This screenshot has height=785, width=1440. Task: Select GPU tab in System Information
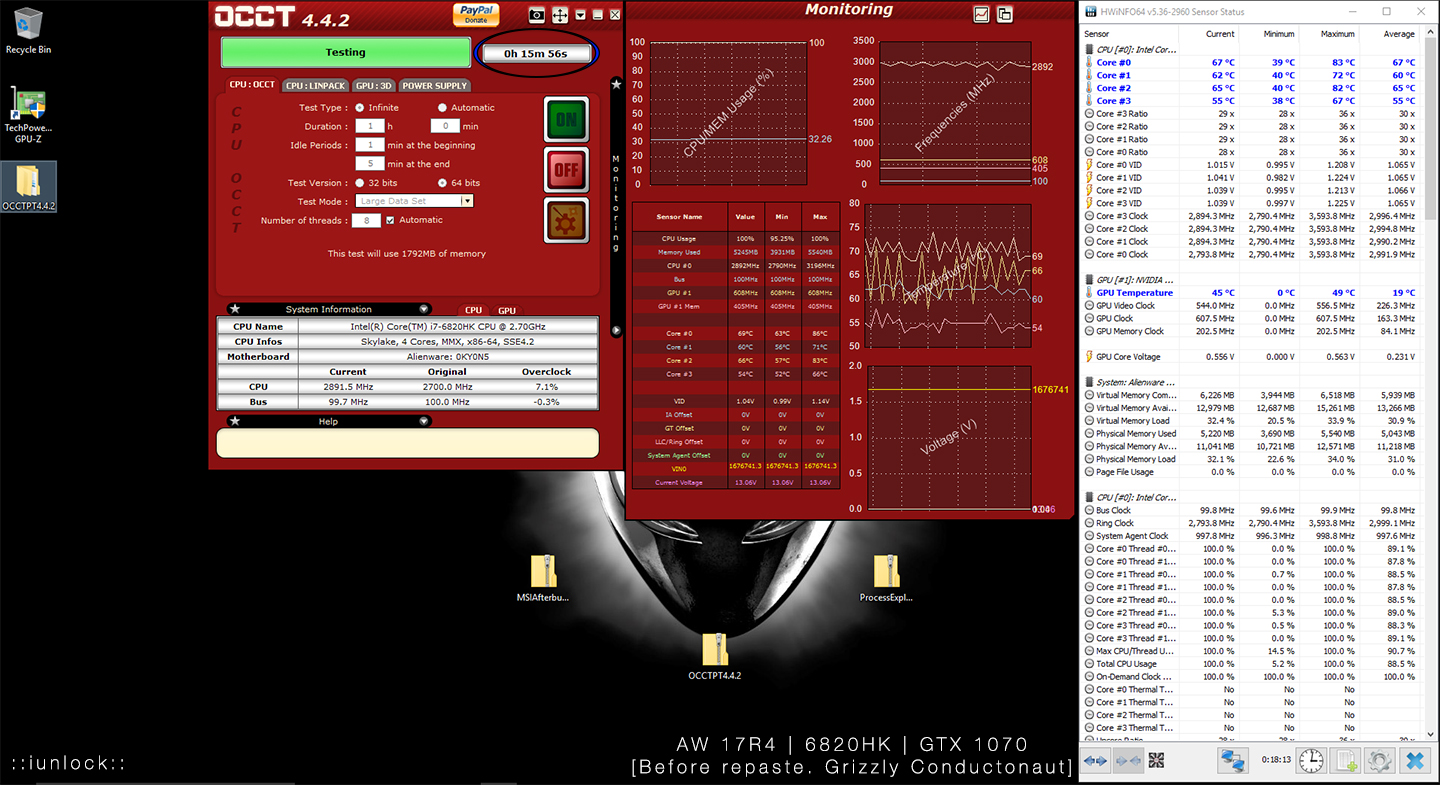(x=507, y=310)
